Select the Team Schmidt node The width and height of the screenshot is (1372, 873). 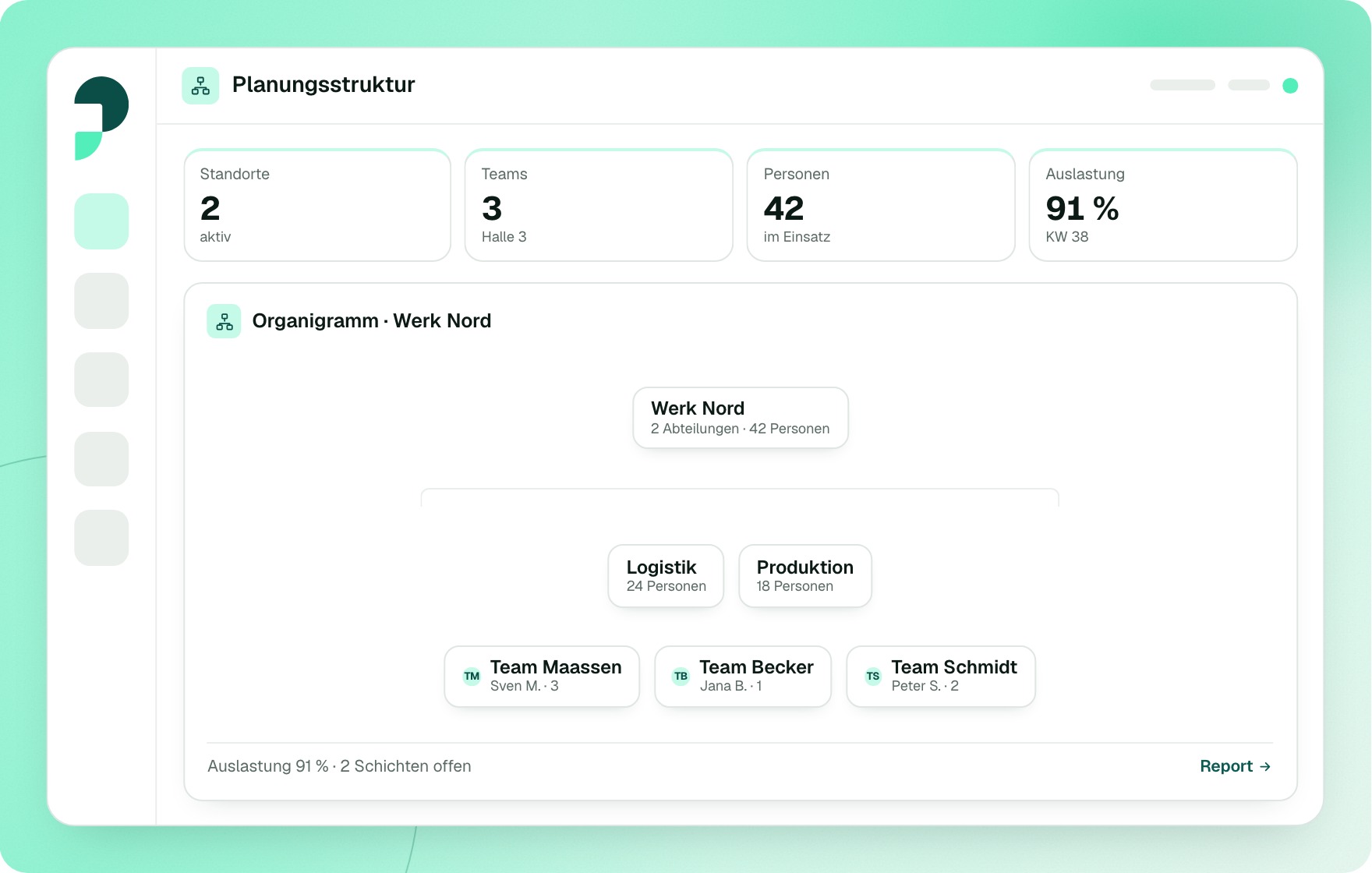[941, 677]
